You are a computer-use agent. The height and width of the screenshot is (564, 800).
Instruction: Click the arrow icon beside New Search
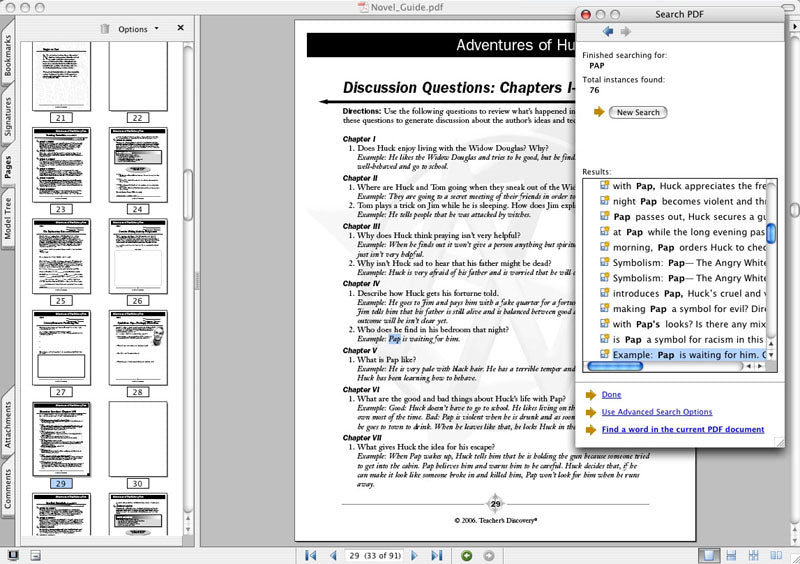(599, 112)
